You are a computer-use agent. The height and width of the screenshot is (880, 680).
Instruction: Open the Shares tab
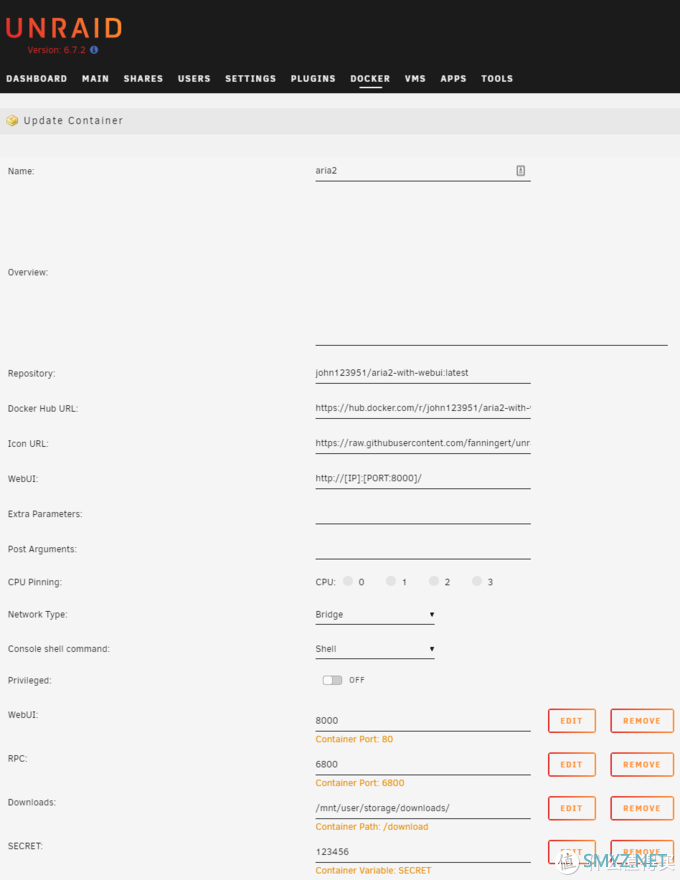coord(143,79)
